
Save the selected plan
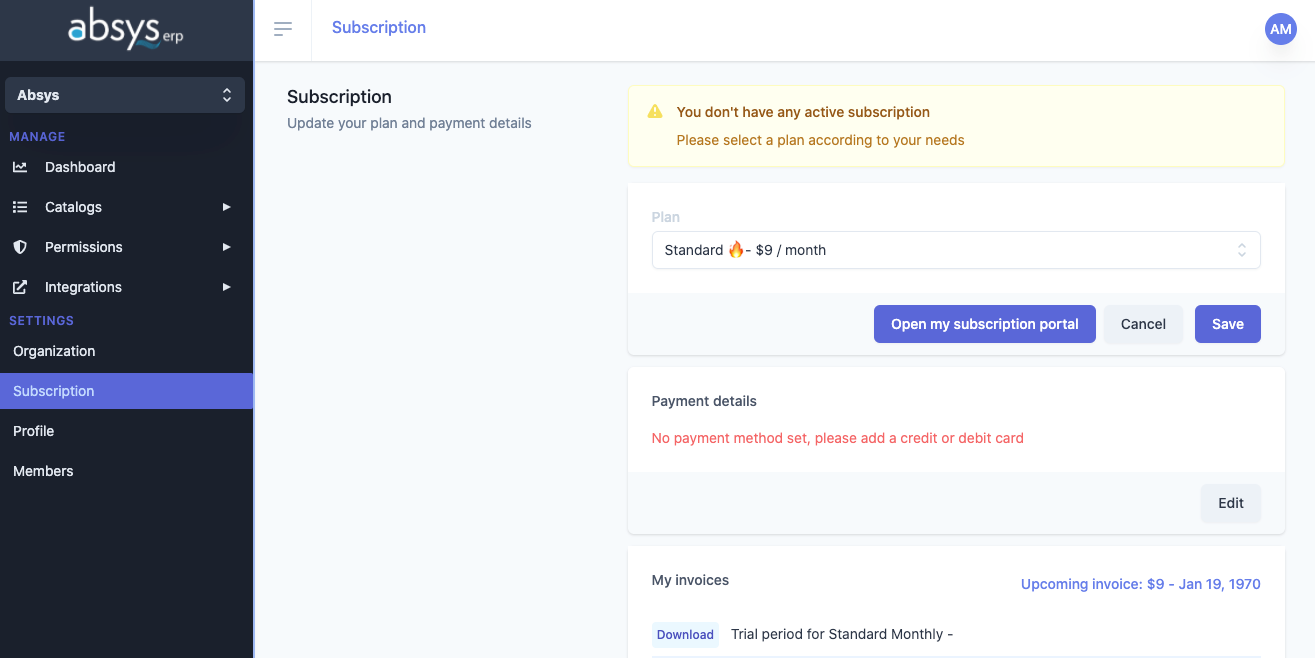pyautogui.click(x=1227, y=324)
